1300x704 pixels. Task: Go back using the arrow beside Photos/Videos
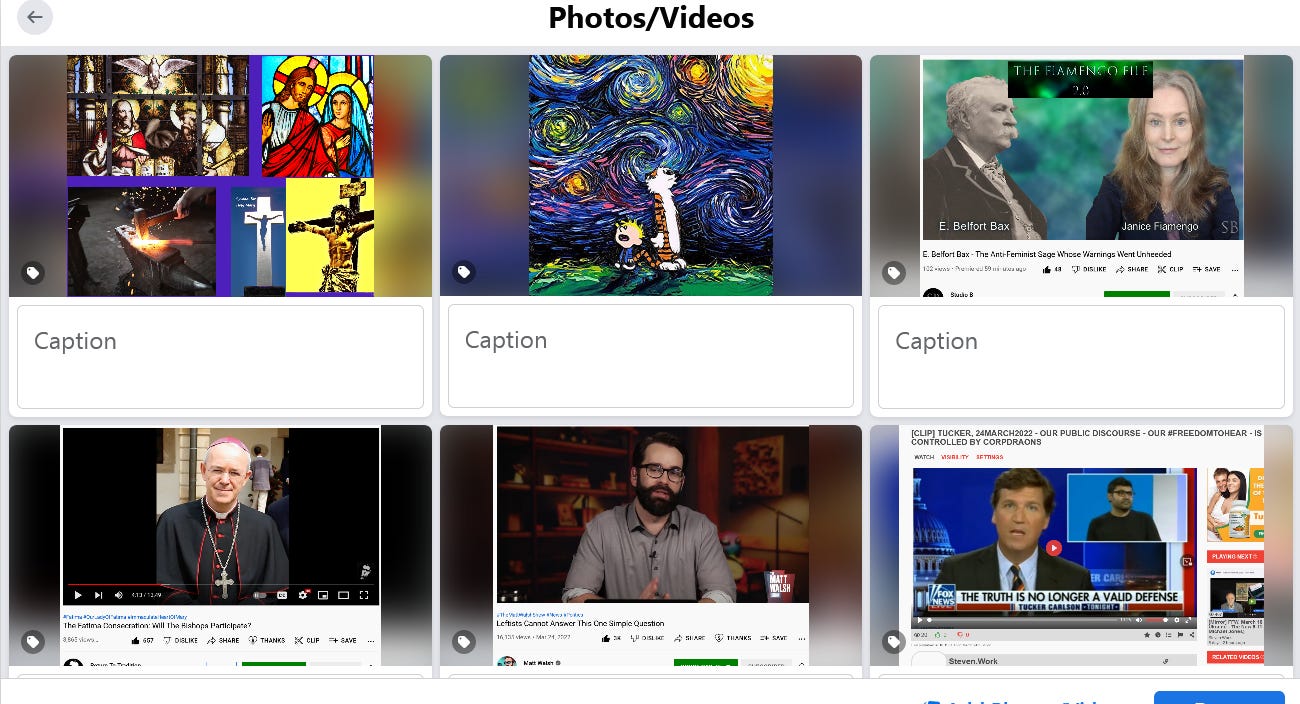35,17
